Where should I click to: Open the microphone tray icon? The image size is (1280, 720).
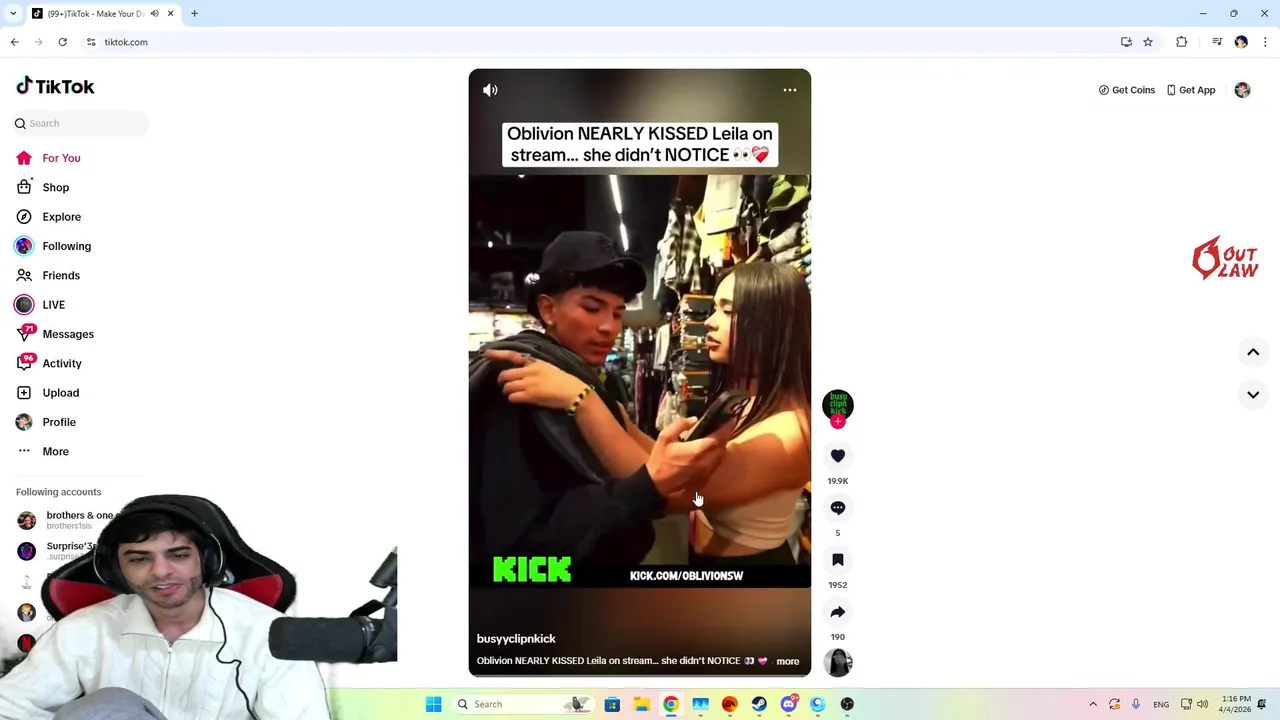point(1136,704)
